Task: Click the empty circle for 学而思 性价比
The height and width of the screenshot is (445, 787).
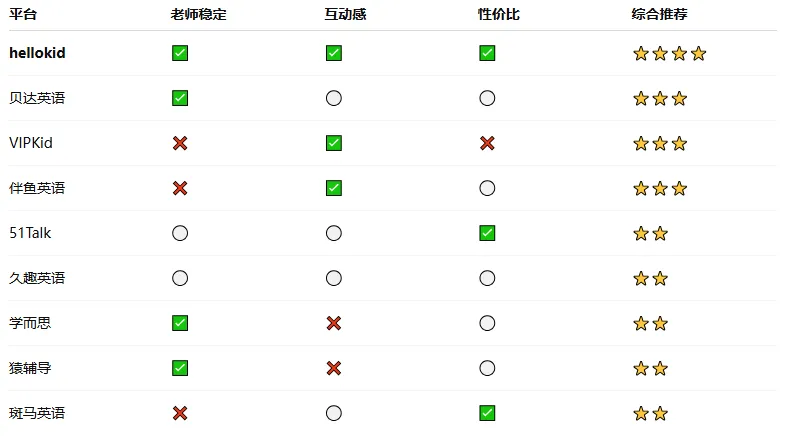Action: [x=487, y=323]
